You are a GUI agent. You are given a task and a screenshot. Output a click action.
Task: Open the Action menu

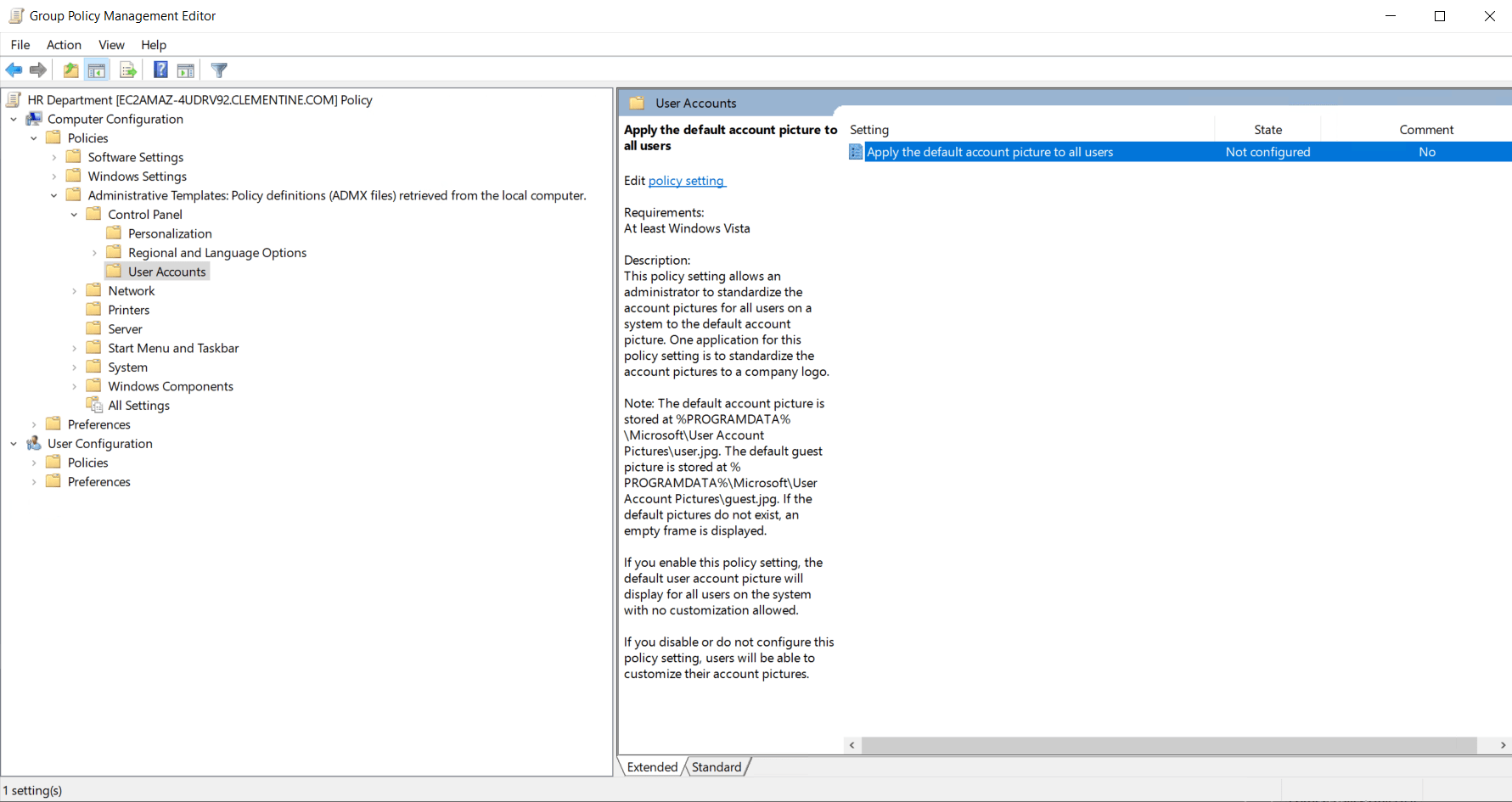pos(64,45)
